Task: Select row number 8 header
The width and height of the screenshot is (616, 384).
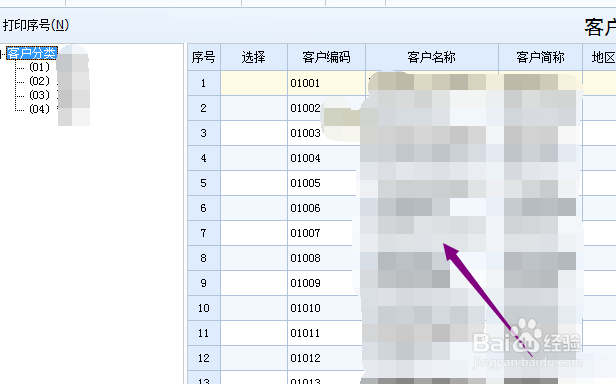Action: (204, 258)
